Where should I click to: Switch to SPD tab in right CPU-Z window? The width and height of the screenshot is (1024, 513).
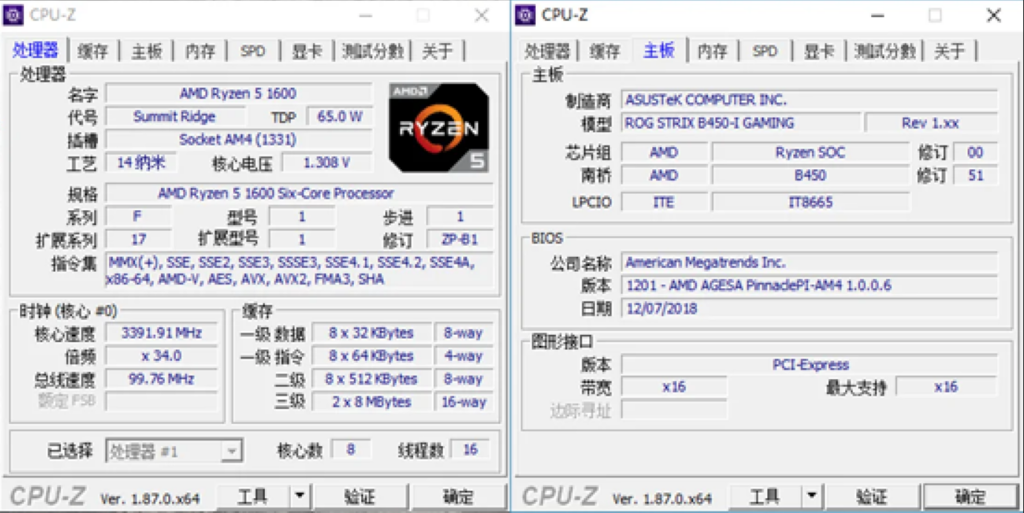pyautogui.click(x=765, y=51)
